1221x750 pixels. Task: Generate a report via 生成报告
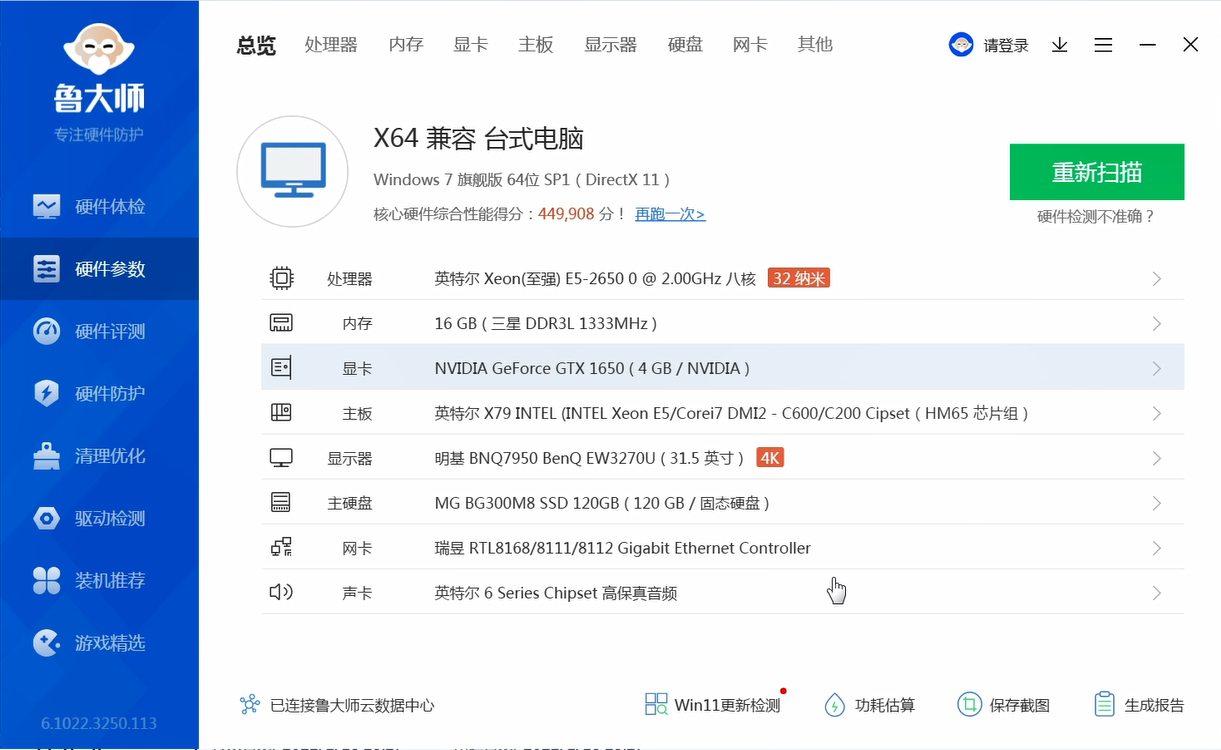pos(1137,704)
